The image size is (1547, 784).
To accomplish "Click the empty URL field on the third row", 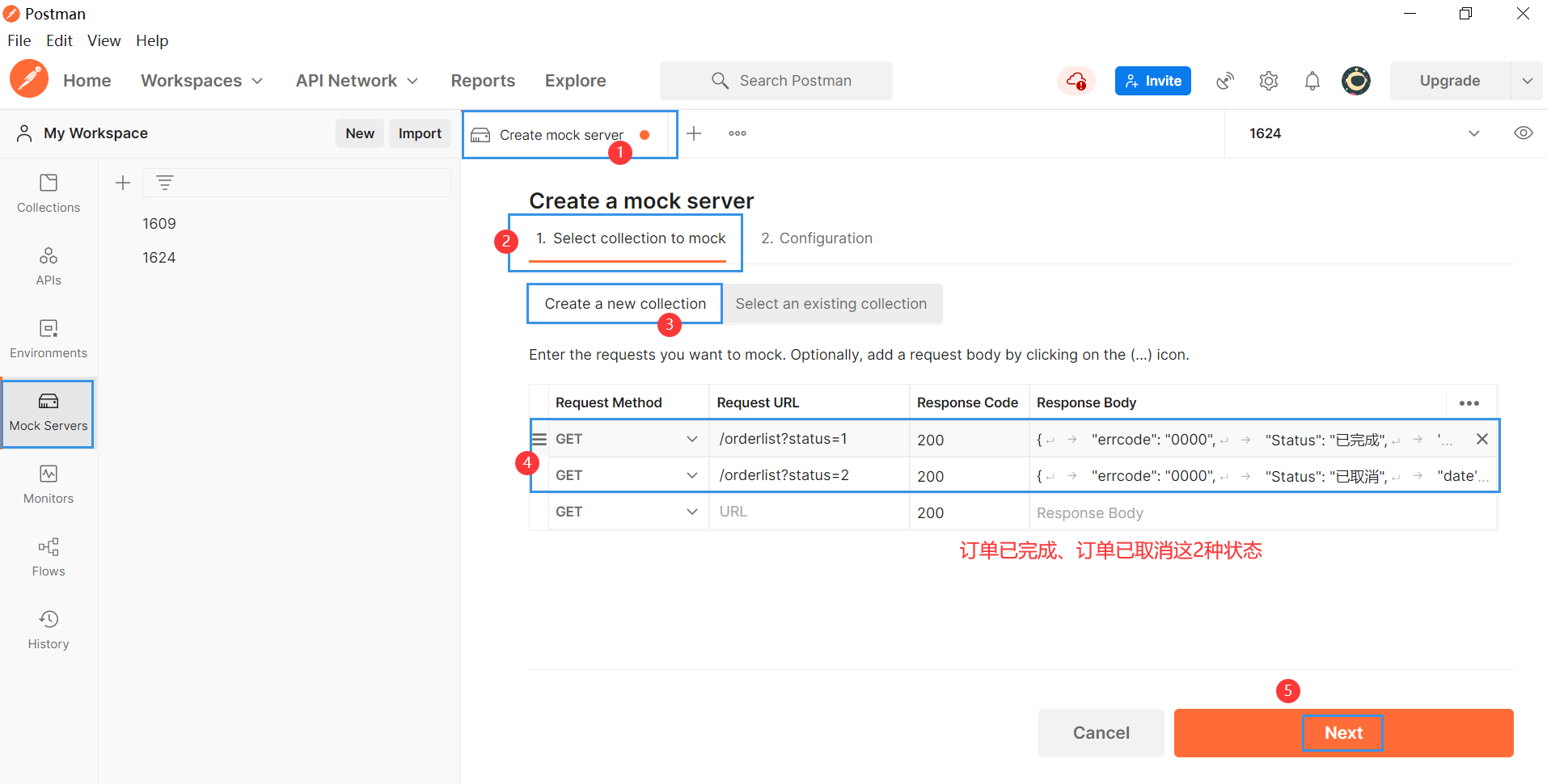I will tap(809, 511).
